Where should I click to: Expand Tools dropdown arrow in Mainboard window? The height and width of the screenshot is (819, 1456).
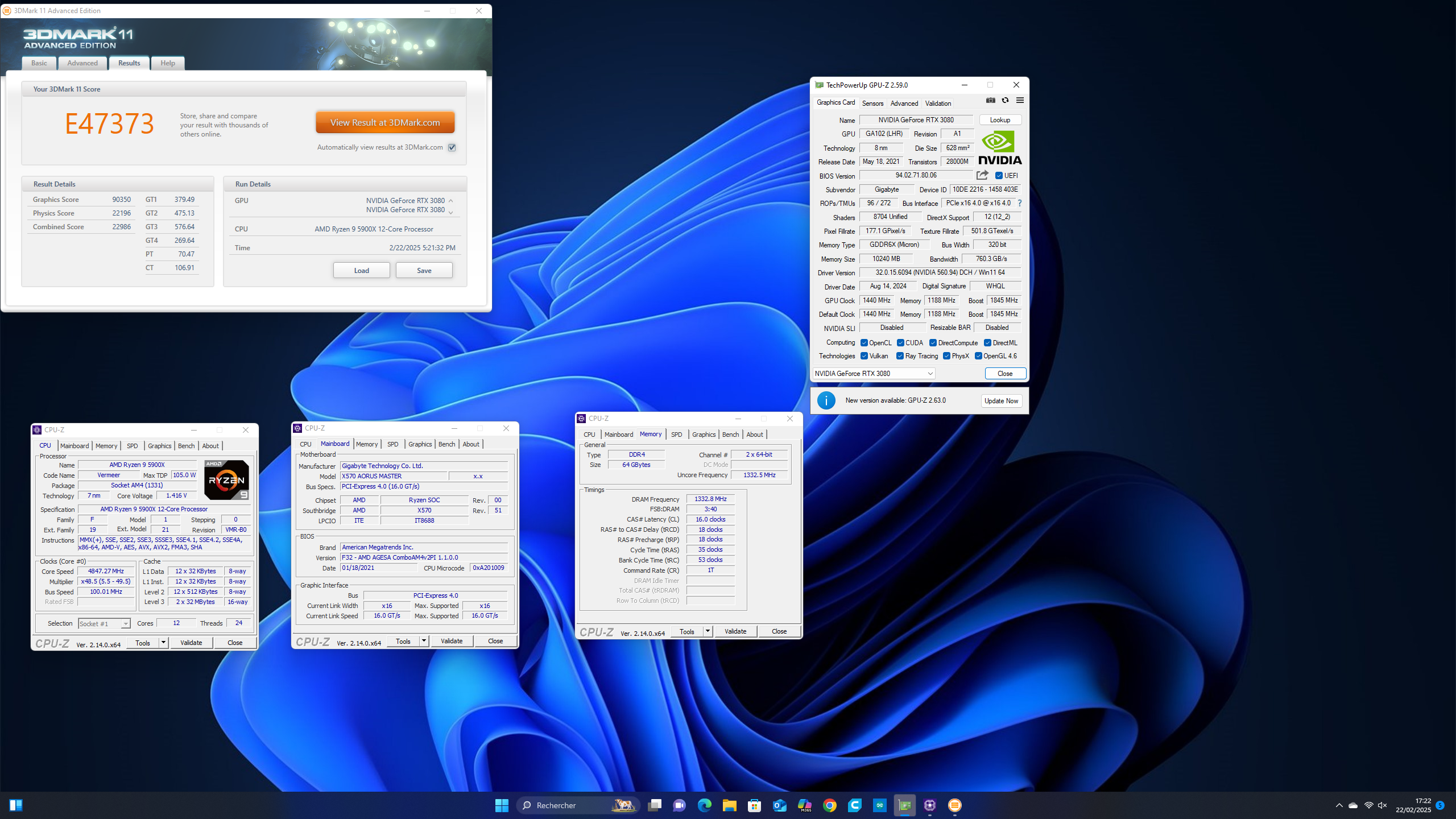[424, 641]
